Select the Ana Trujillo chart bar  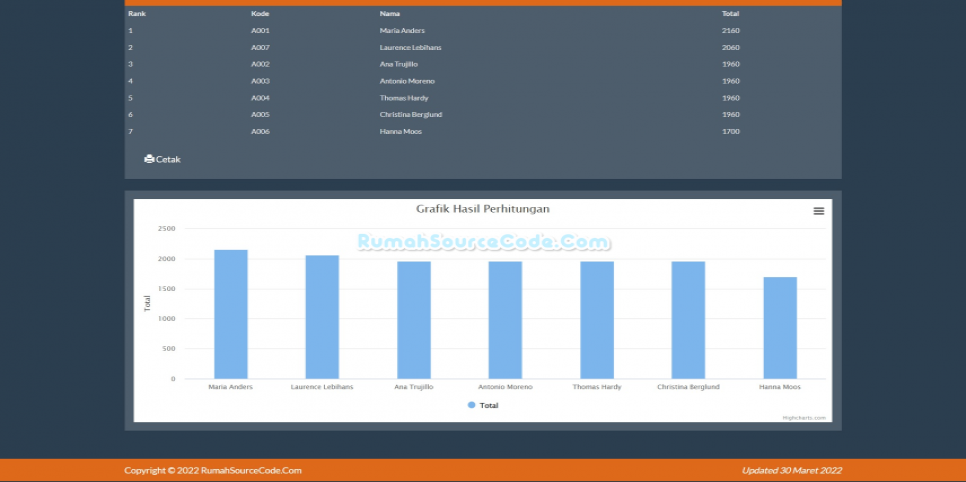point(414,319)
